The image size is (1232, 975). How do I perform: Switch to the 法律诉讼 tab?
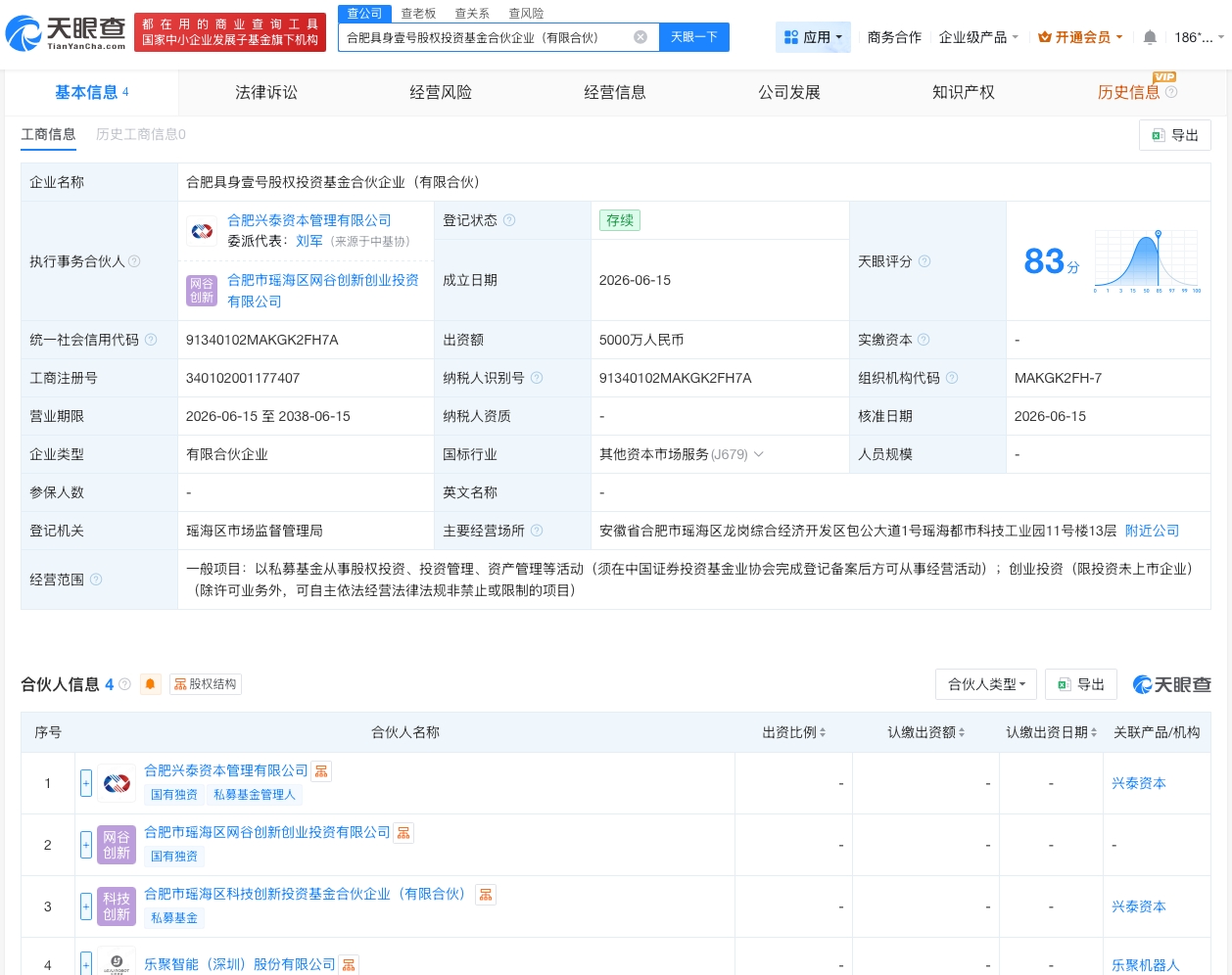pyautogui.click(x=266, y=92)
